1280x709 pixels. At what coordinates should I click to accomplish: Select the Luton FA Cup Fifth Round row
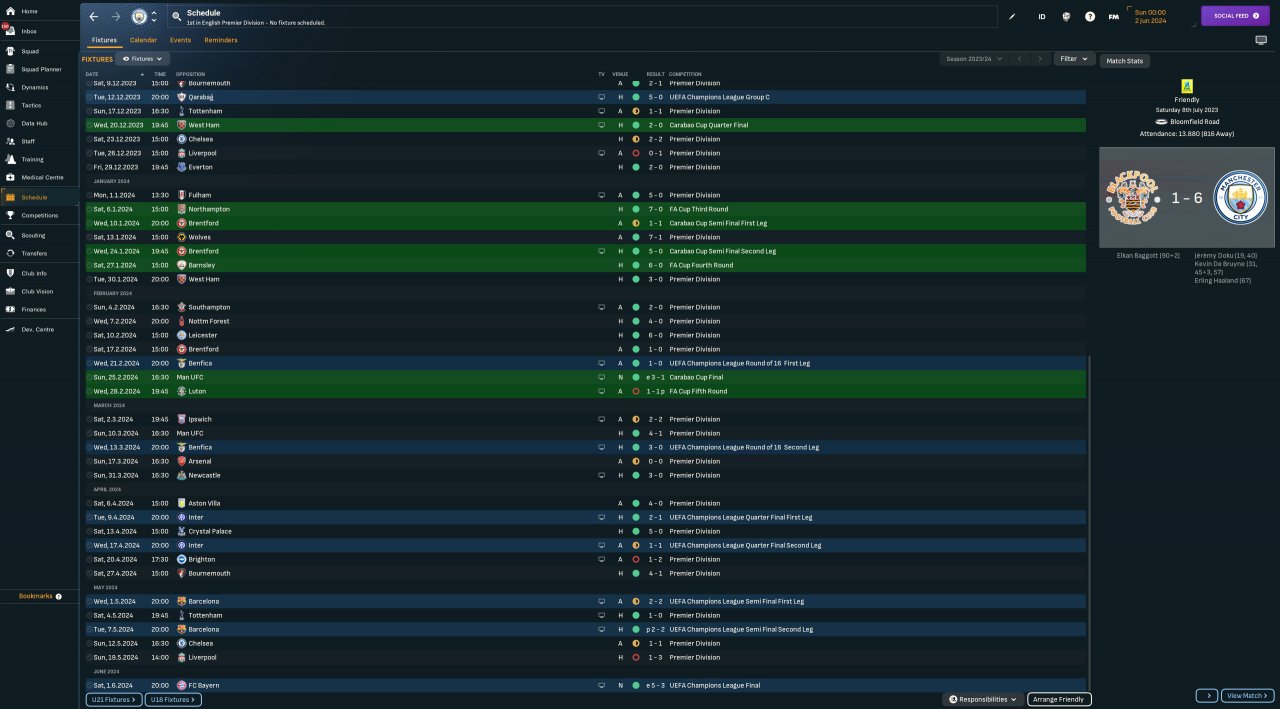coord(585,391)
